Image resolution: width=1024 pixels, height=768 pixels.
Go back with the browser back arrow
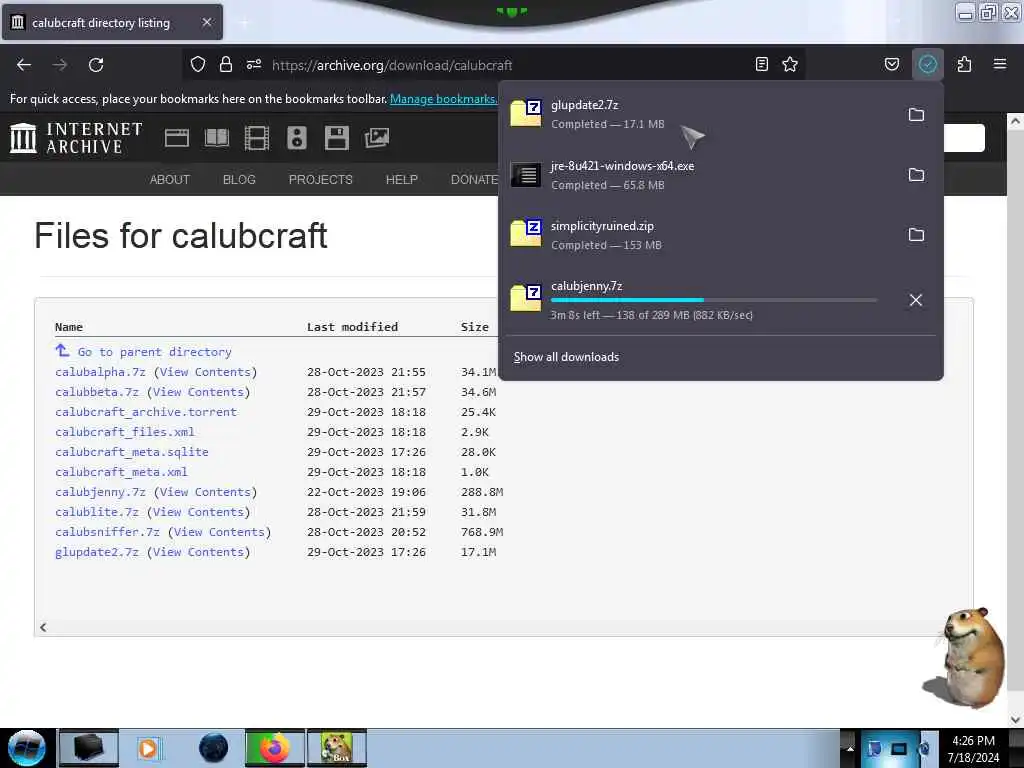(24, 65)
